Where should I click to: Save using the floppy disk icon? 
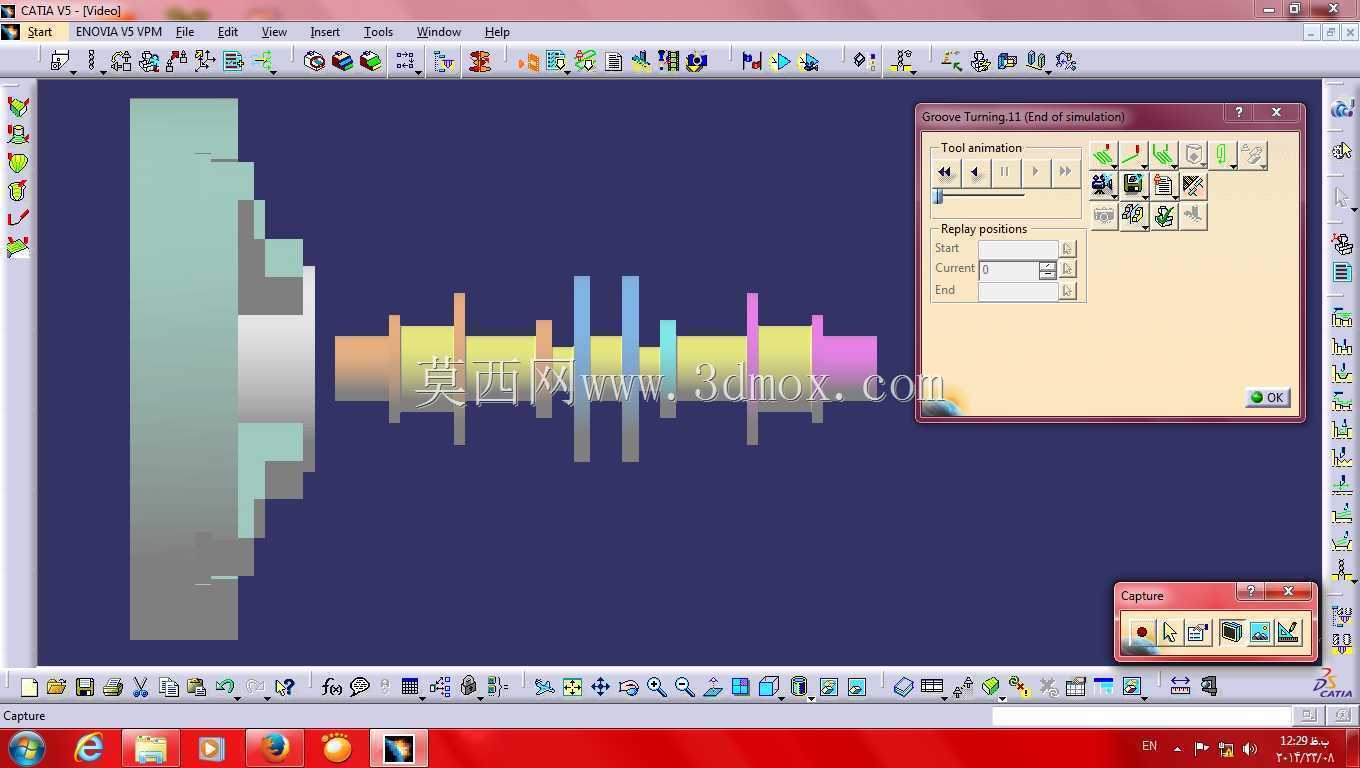85,687
